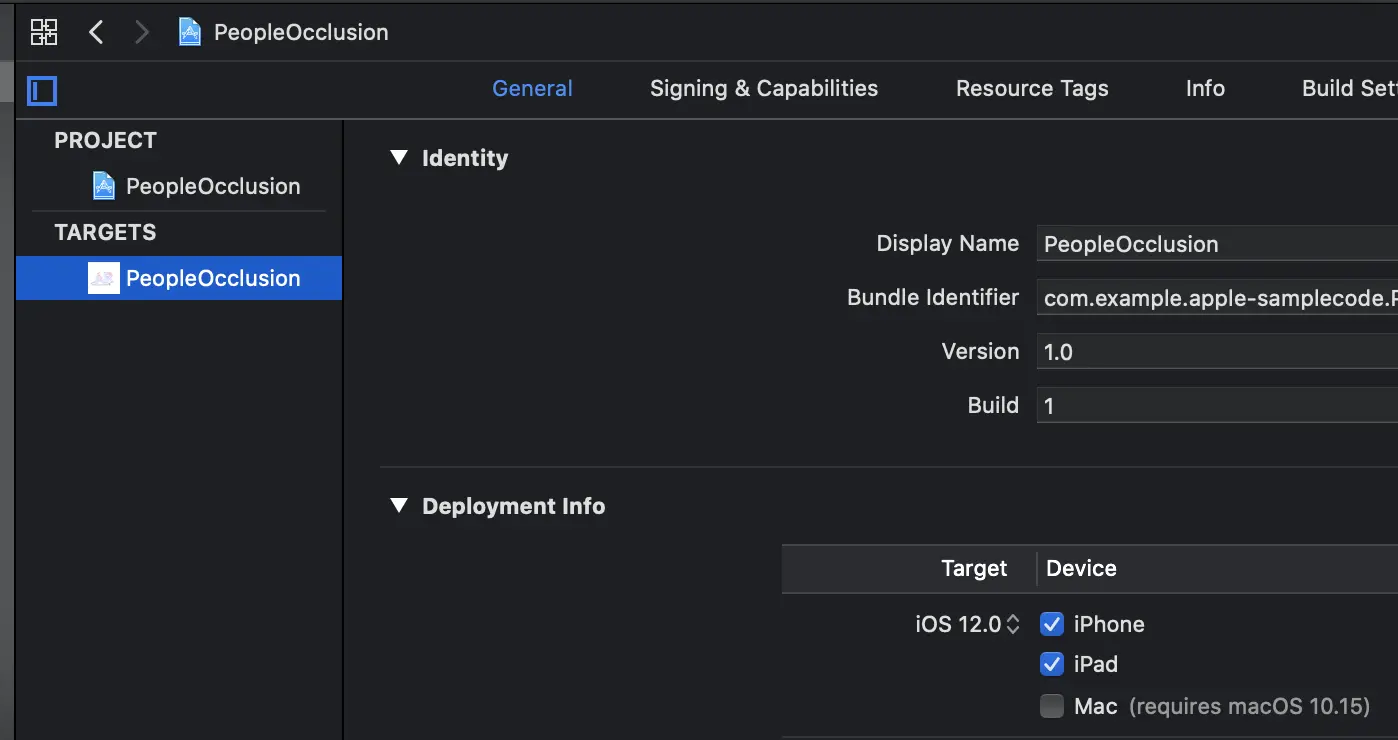Open the Resource Tags tab
Viewport: 1398px width, 740px height.
pyautogui.click(x=1032, y=89)
